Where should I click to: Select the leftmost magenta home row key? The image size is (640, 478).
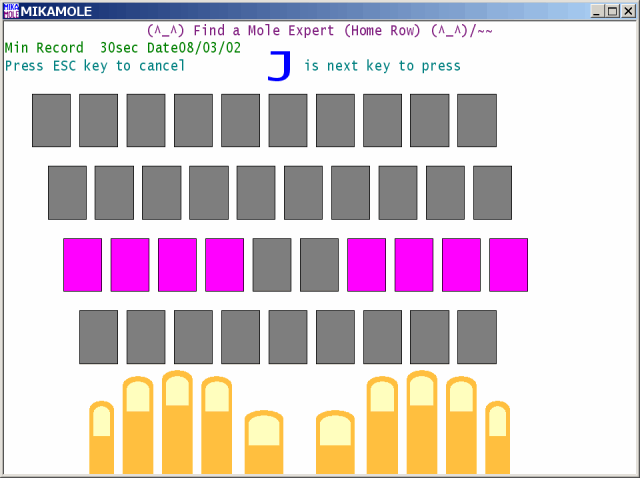click(x=82, y=265)
